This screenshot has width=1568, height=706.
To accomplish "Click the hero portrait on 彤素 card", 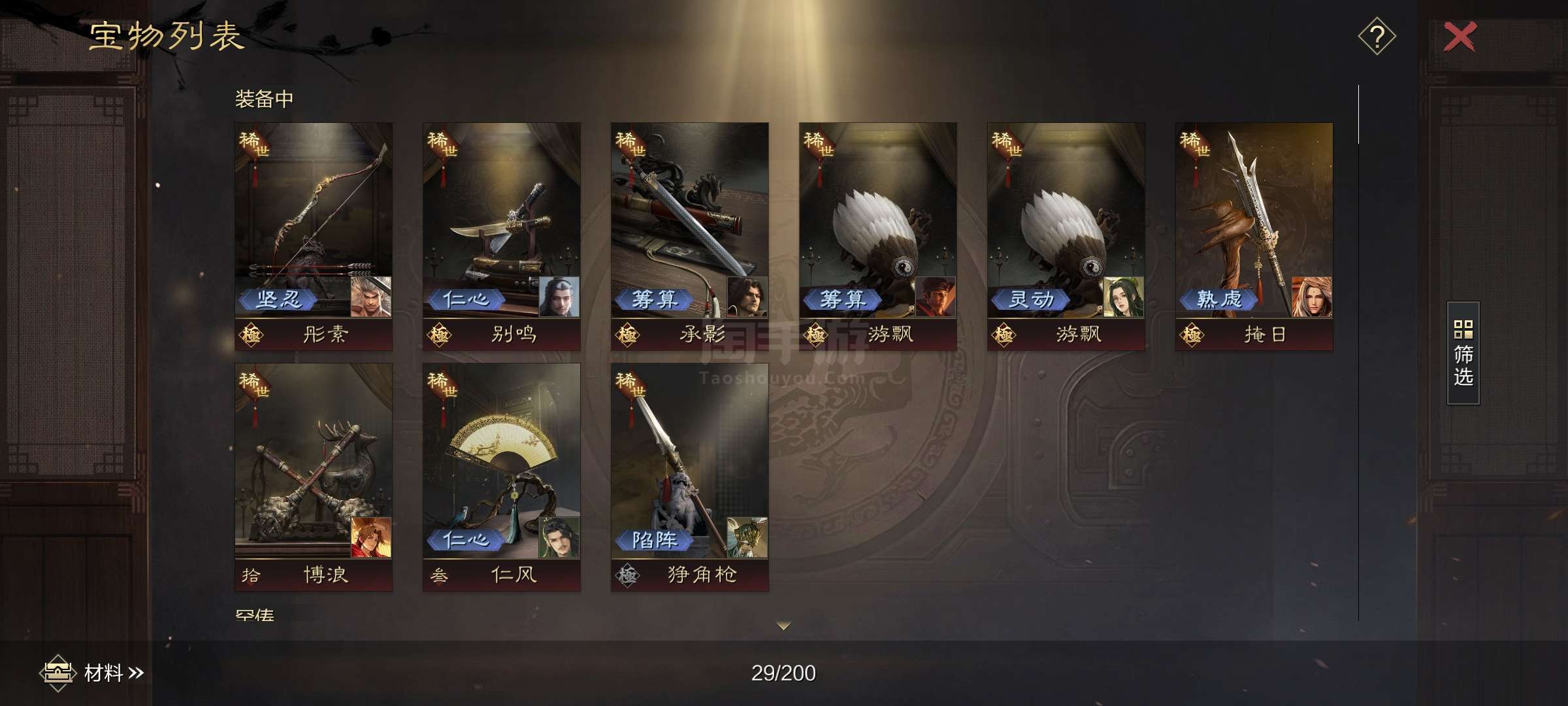I will coord(371,297).
